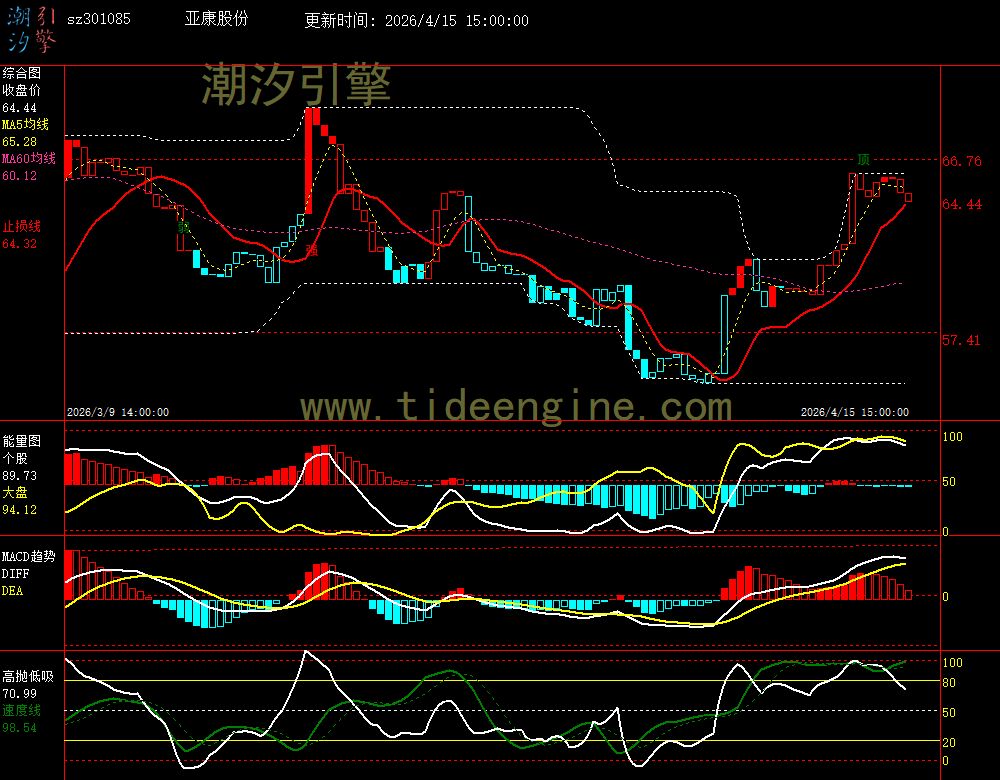Open the www.tideengine.com website link
The height and width of the screenshot is (780, 1000).
pyautogui.click(x=516, y=407)
